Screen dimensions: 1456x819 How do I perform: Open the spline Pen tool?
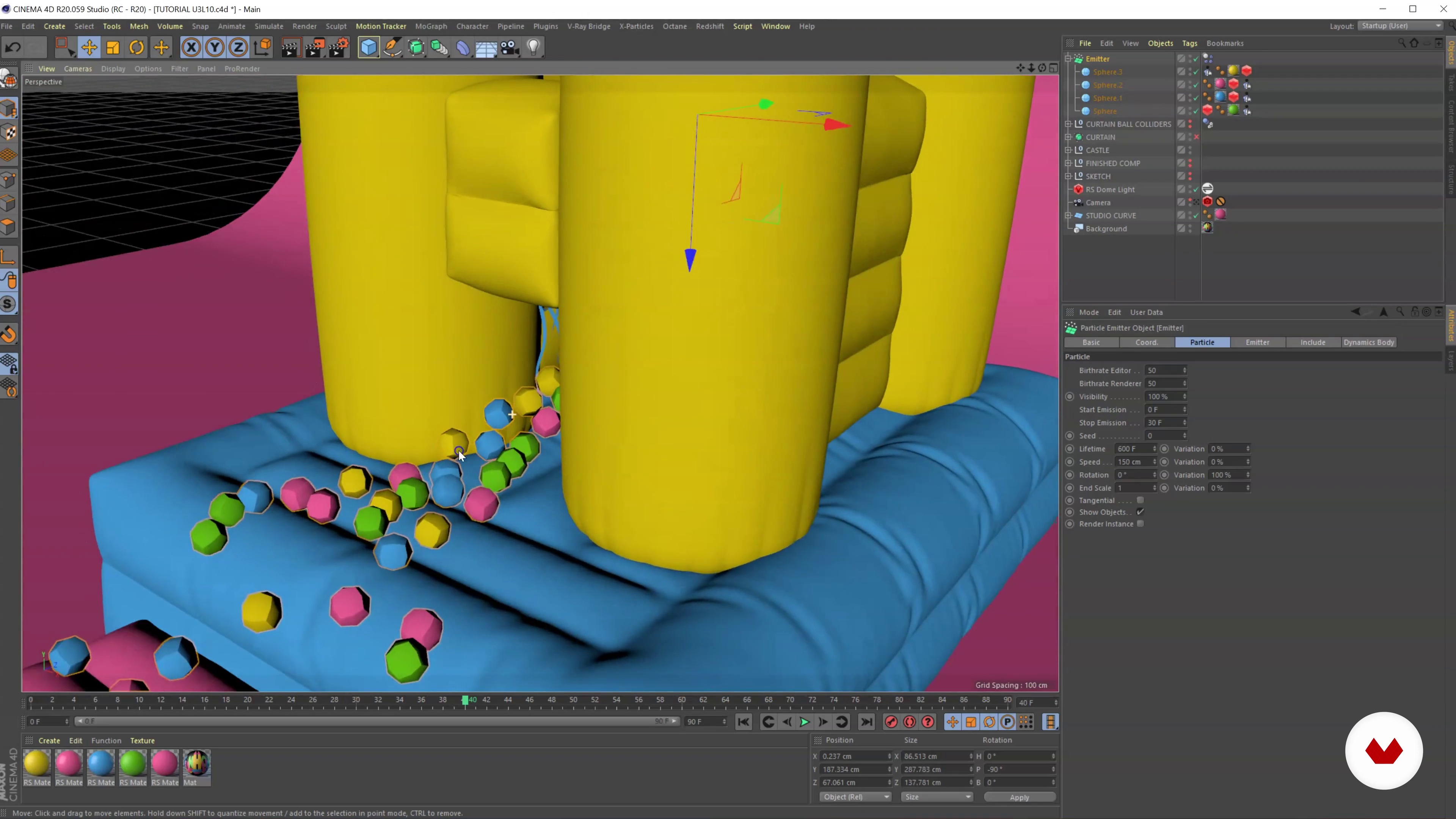pyautogui.click(x=392, y=47)
